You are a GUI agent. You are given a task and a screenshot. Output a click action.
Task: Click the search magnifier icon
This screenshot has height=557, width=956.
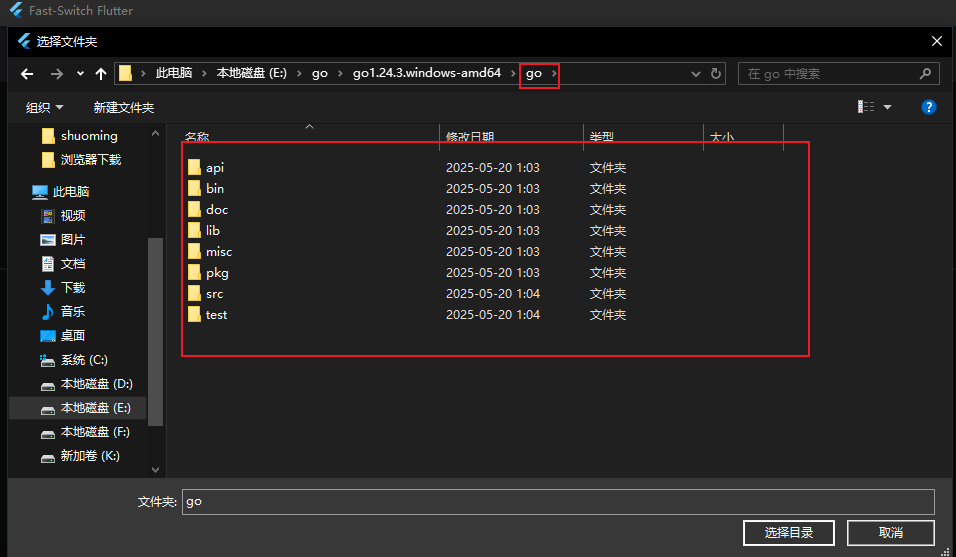pyautogui.click(x=925, y=74)
